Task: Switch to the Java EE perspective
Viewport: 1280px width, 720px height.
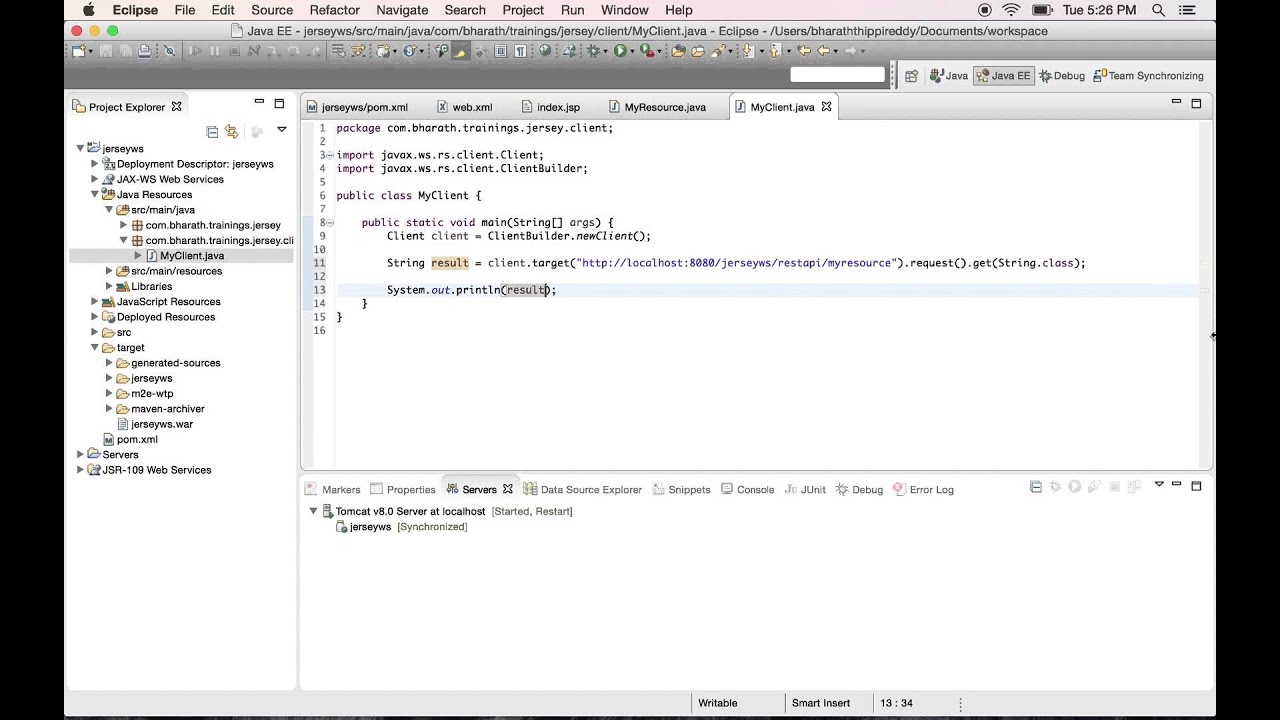Action: point(1003,75)
